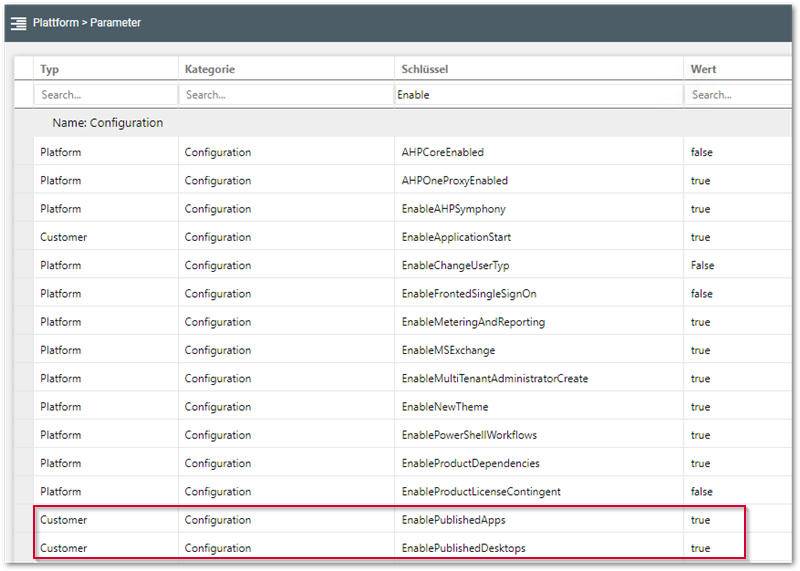The height and width of the screenshot is (571, 800).
Task: Click the 'False' value of EnableChangeUserTyp
Action: click(x=702, y=265)
